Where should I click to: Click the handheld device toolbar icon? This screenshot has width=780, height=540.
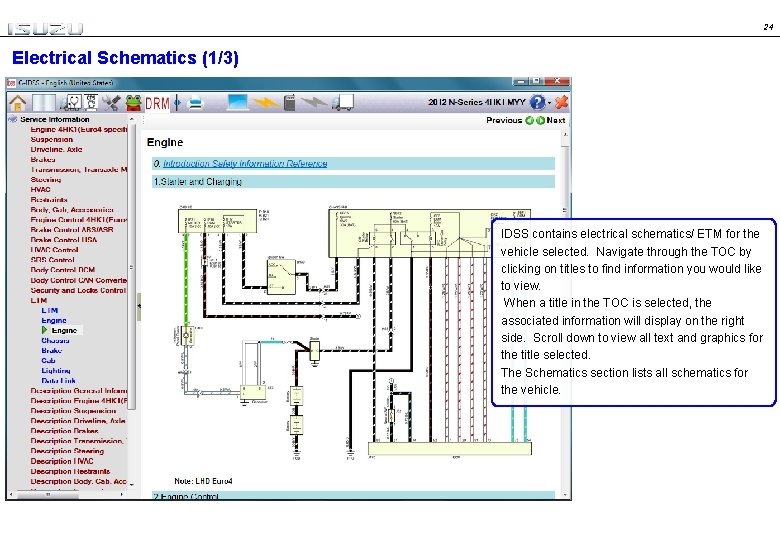pos(290,102)
